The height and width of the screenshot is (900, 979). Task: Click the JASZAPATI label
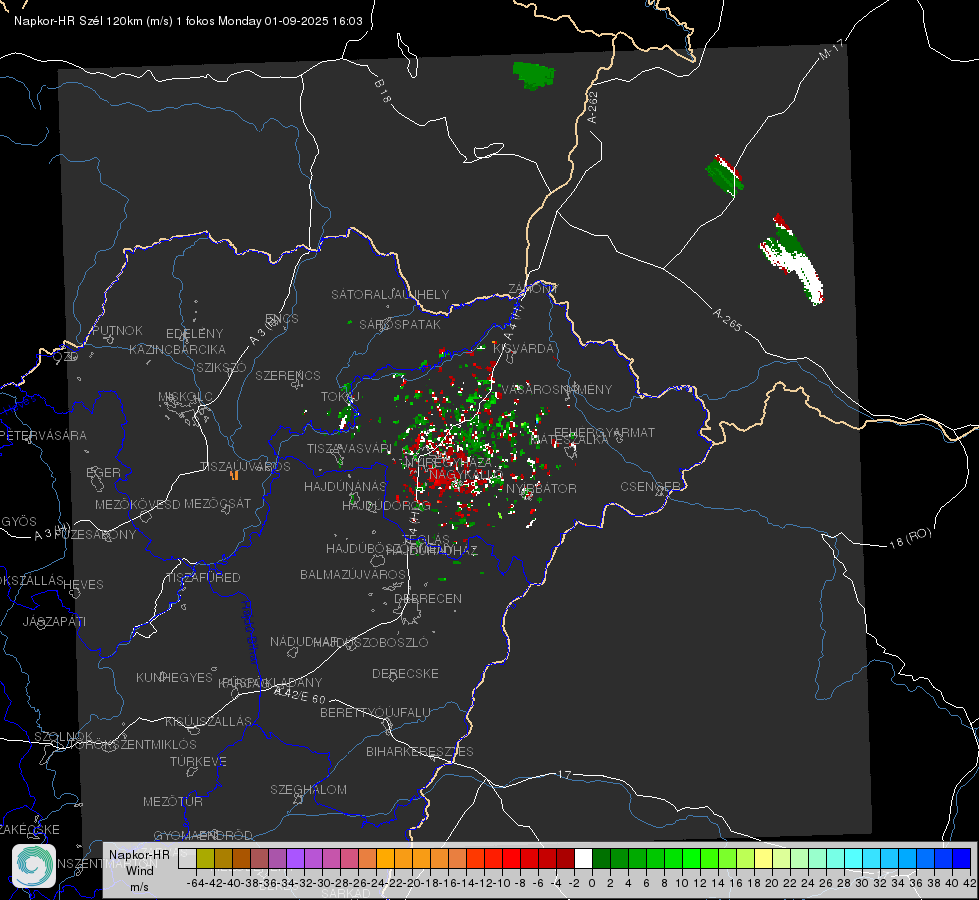pos(54,621)
